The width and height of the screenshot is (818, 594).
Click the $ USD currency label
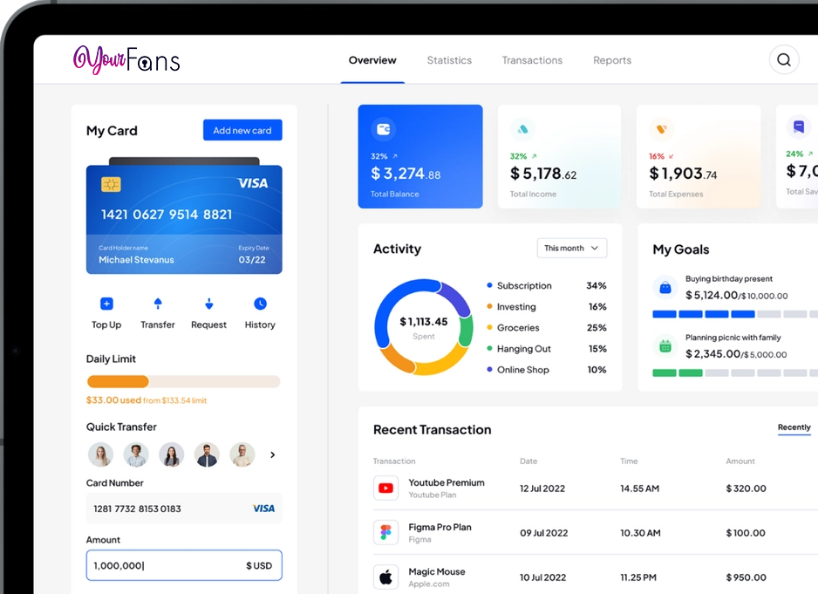pos(259,565)
